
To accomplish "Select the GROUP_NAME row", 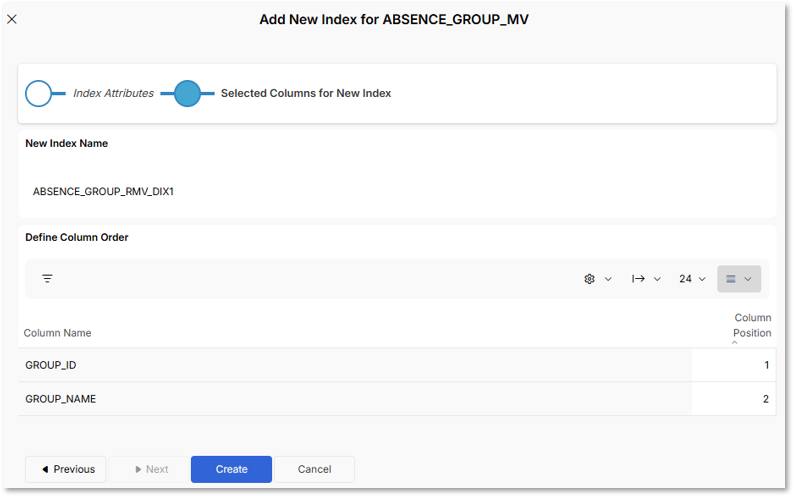I will click(x=397, y=399).
